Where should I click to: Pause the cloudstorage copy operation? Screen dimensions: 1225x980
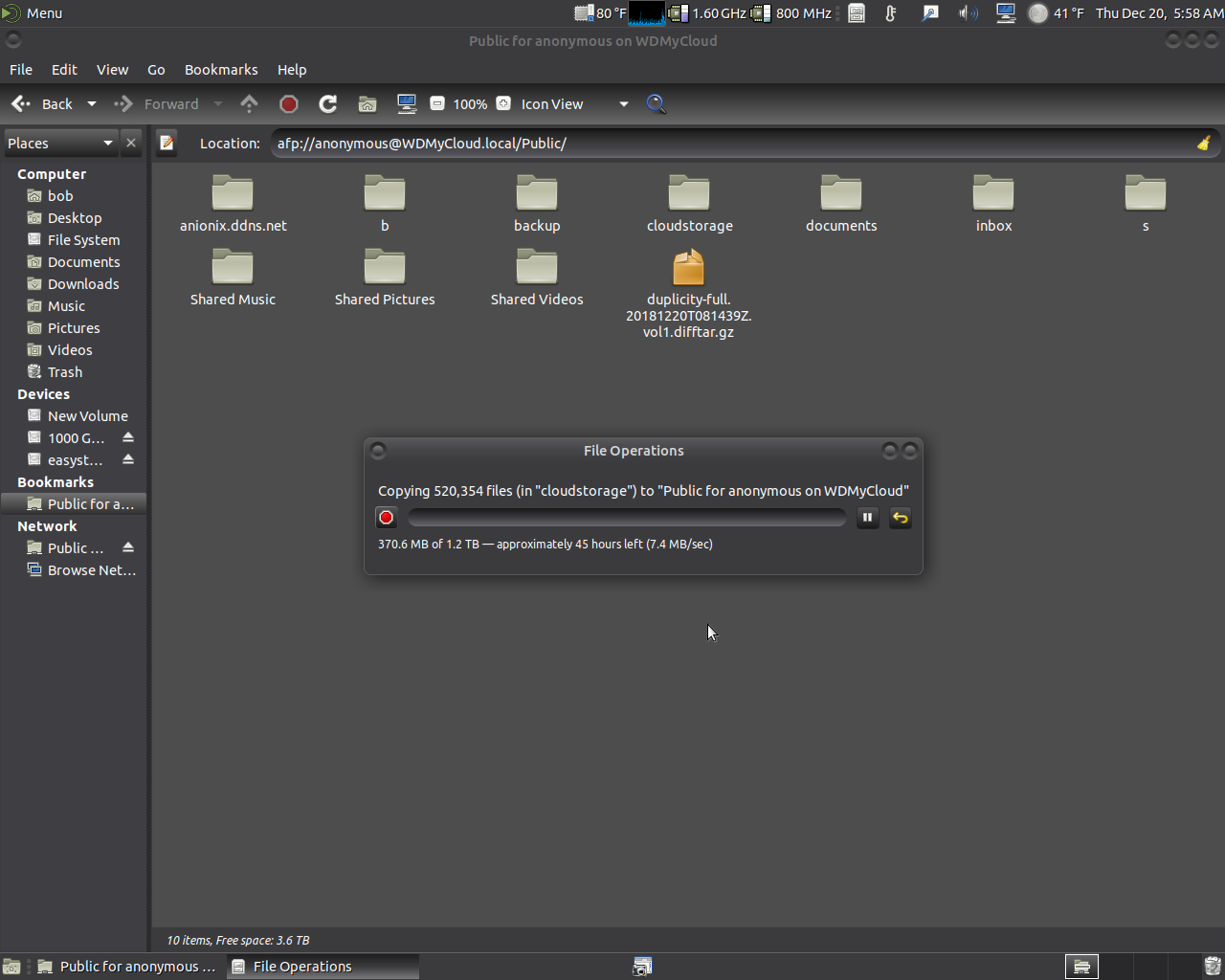tap(867, 518)
